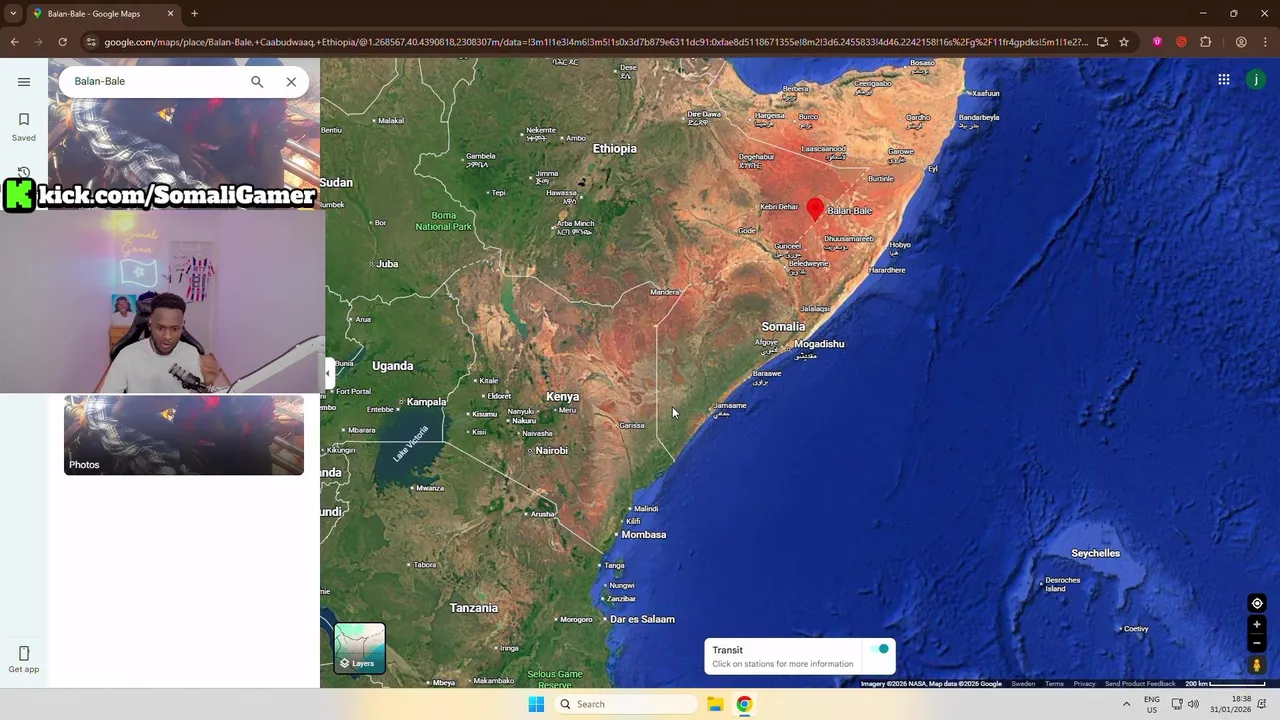Open File Explorer from the taskbar
The width and height of the screenshot is (1280, 720).
[715, 704]
